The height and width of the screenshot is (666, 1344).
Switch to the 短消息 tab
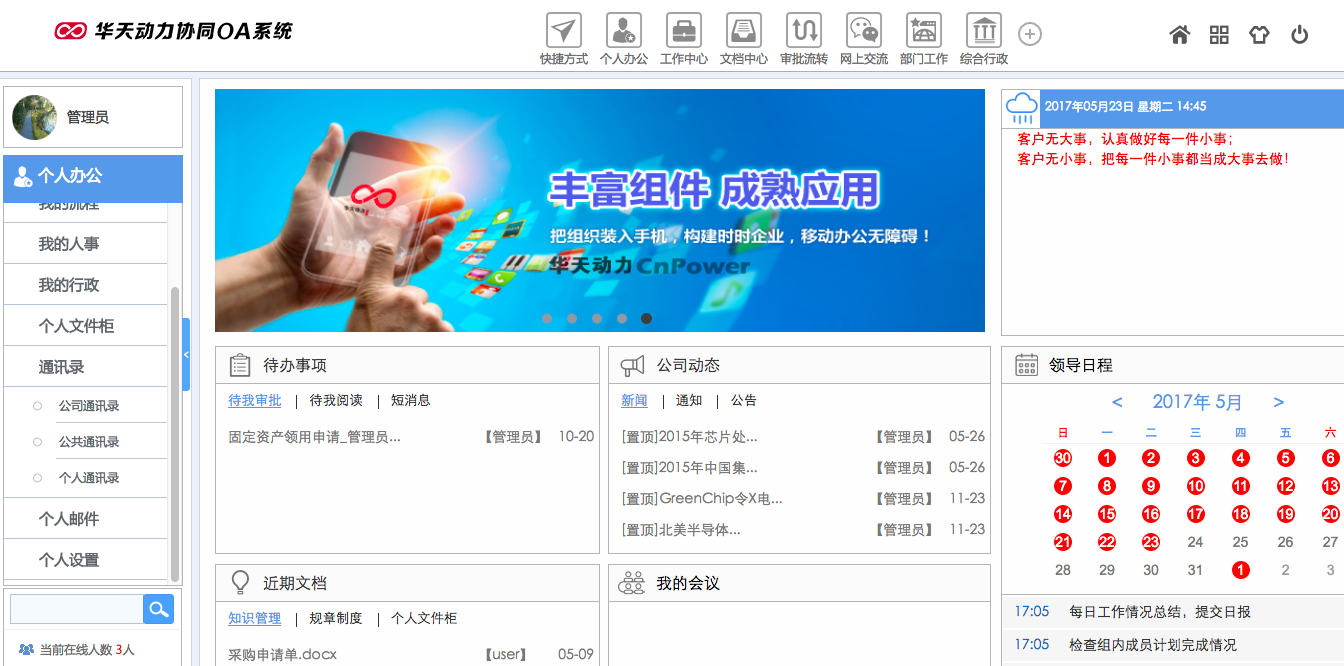pos(409,400)
